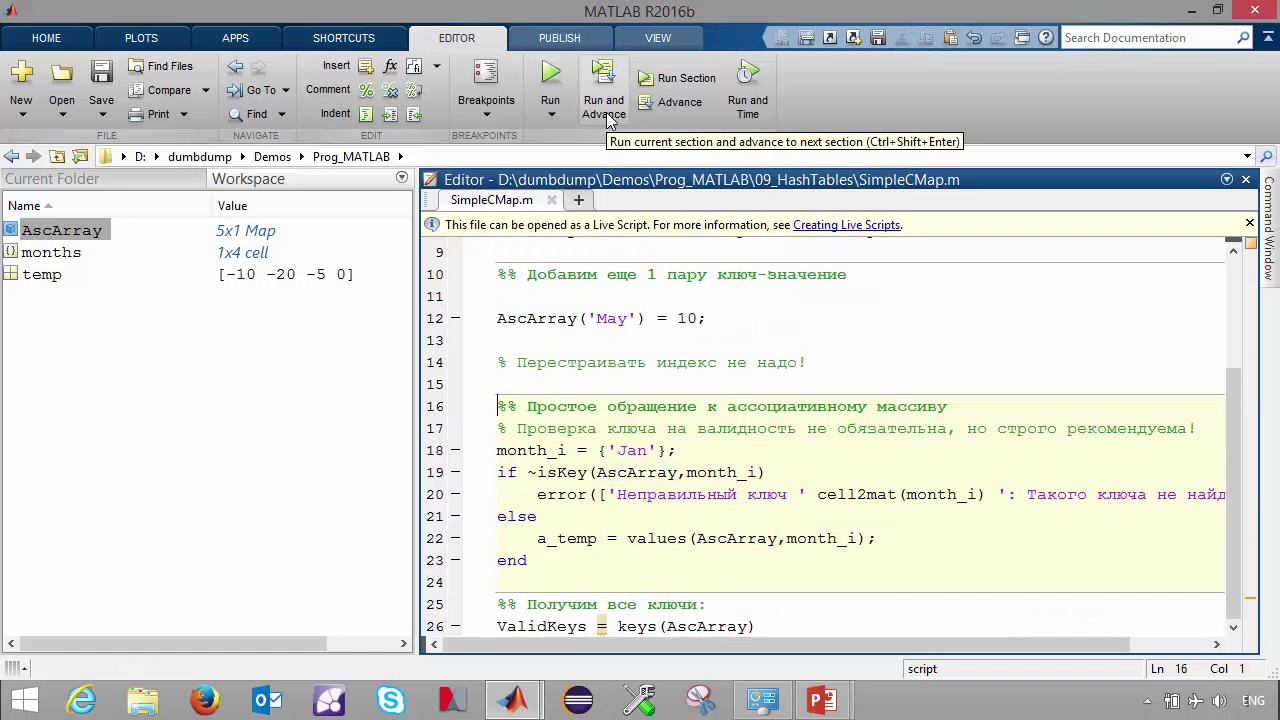Click the Run and Time icon
1280x720 pixels.
[x=747, y=73]
